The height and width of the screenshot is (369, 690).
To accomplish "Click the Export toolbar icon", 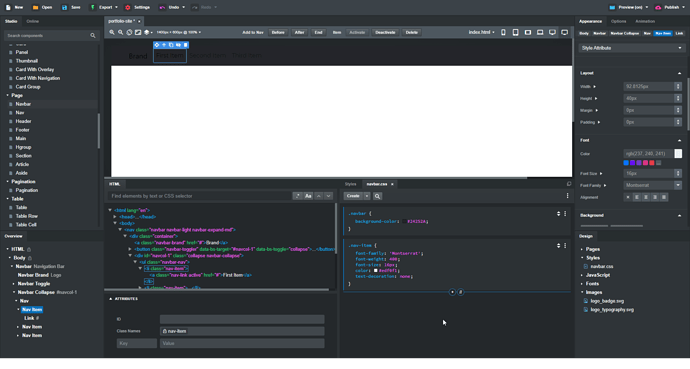I will 92,7.
